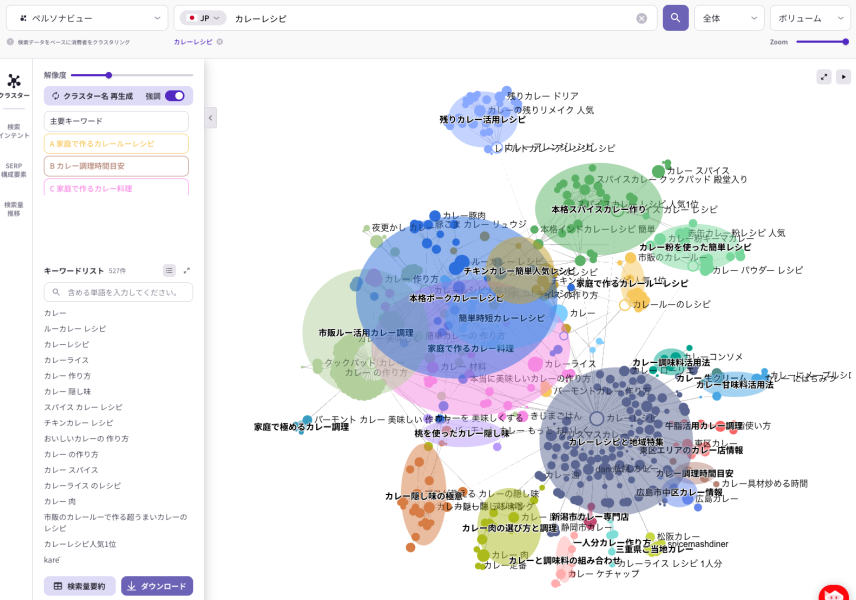Expand the キーワードリスト panel

[187, 271]
